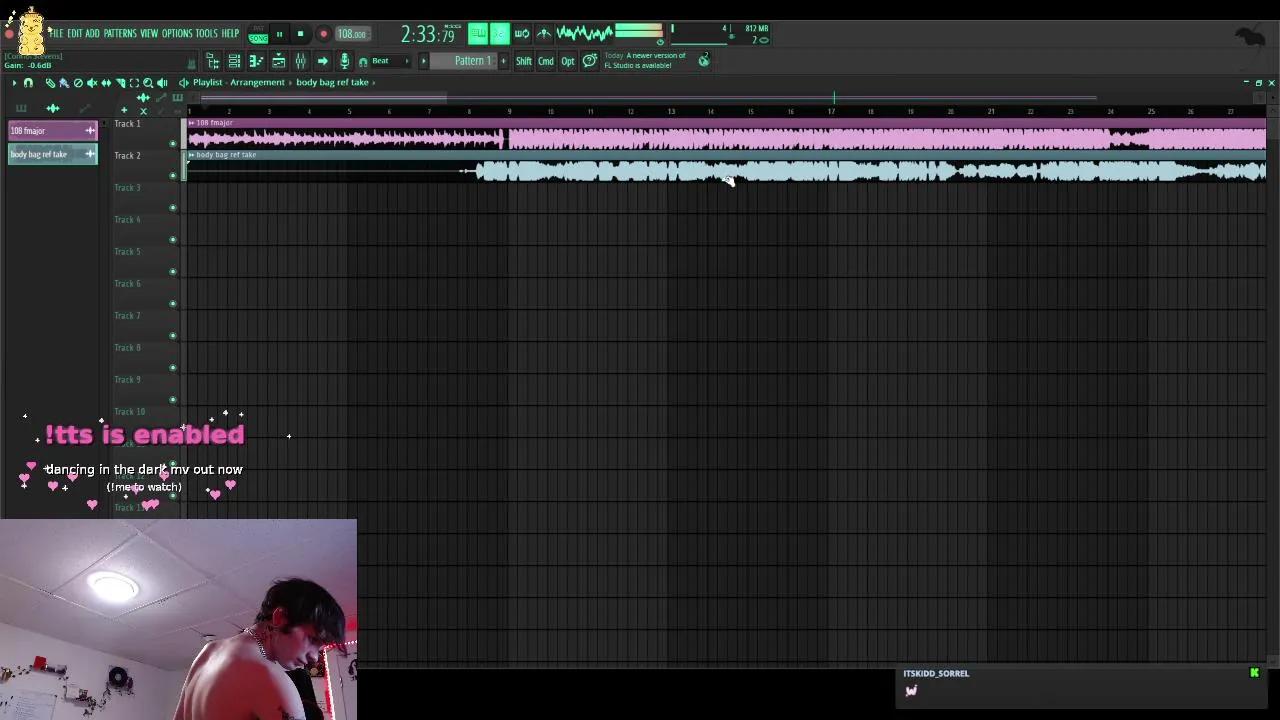Open the OPTIONS menu

tap(177, 33)
